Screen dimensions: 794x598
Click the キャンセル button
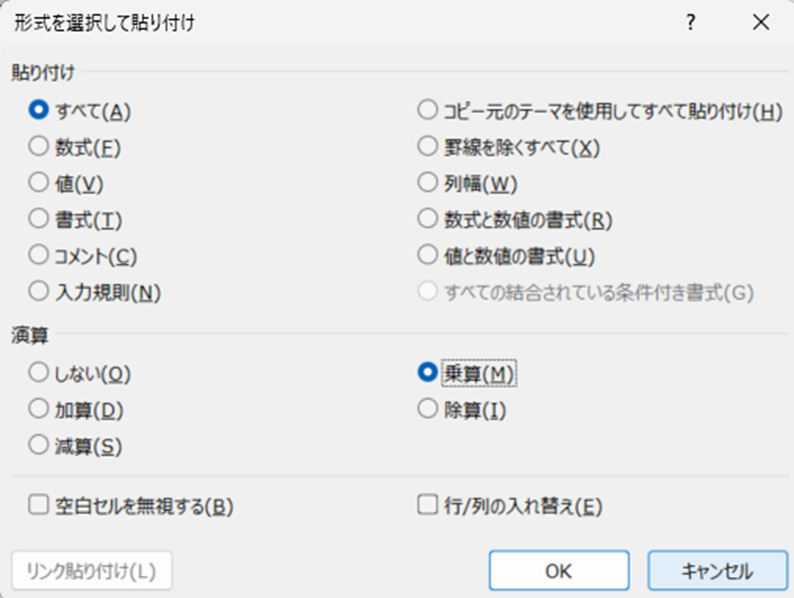click(716, 570)
